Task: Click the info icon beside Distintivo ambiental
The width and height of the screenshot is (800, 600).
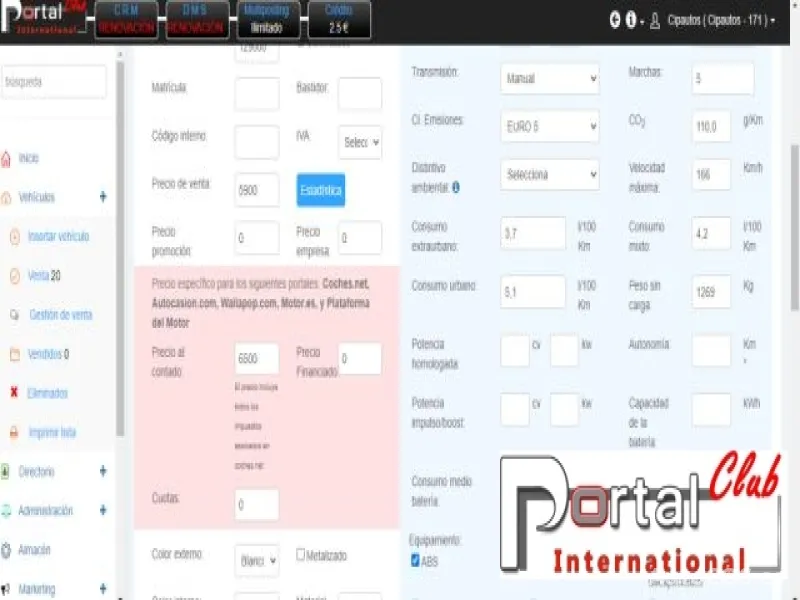Action: pos(456,187)
